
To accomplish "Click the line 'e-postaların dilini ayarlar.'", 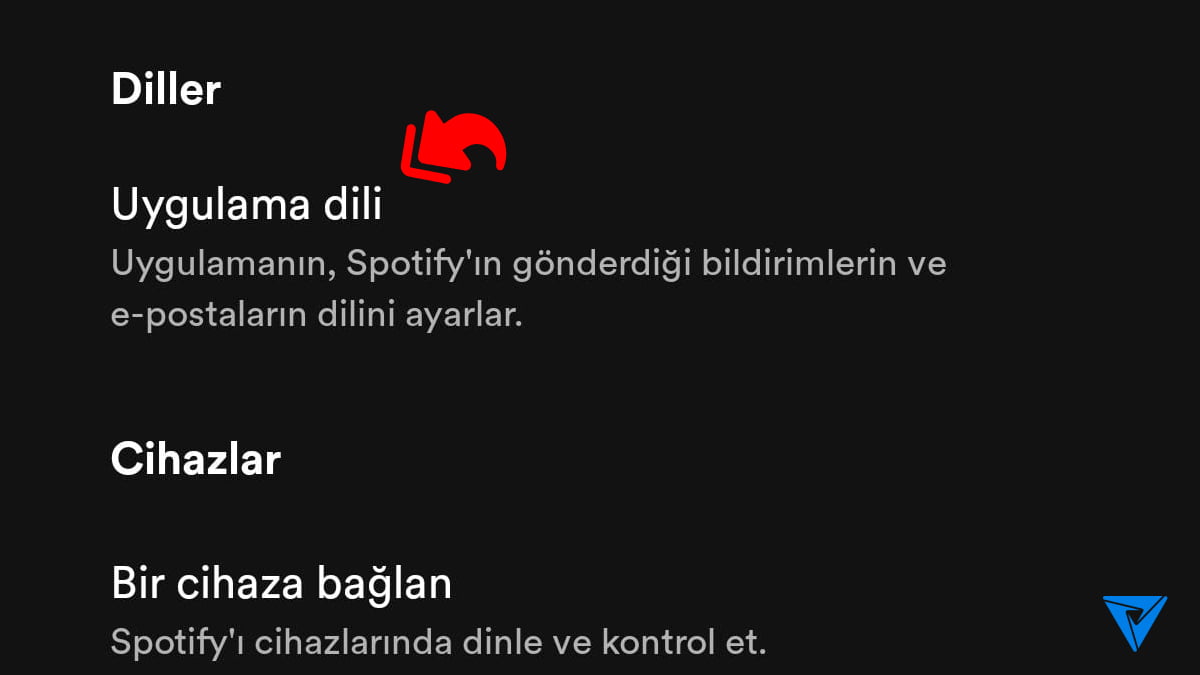I will [x=317, y=316].
